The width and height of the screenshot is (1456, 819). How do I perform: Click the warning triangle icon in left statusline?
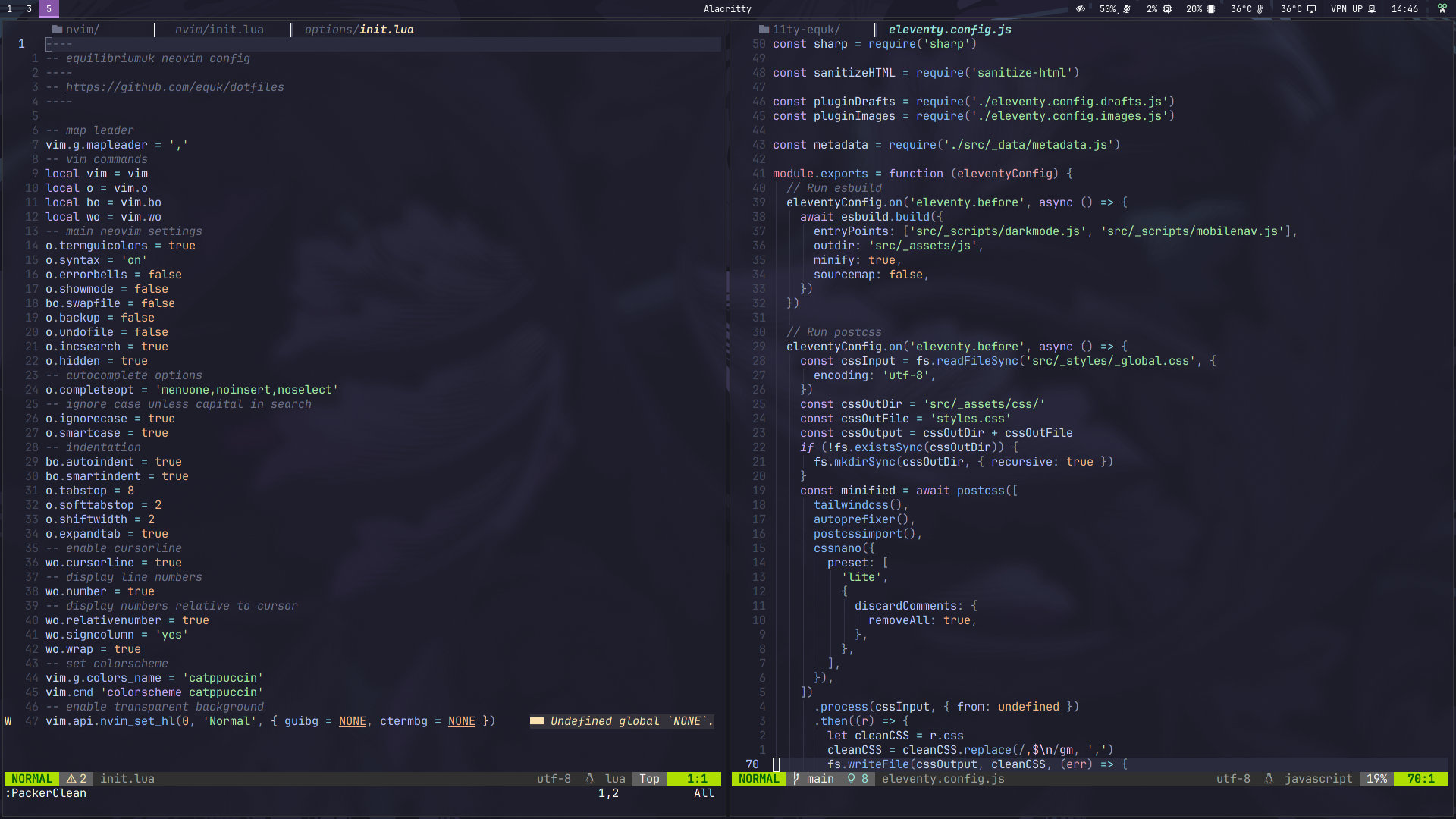tap(71, 779)
